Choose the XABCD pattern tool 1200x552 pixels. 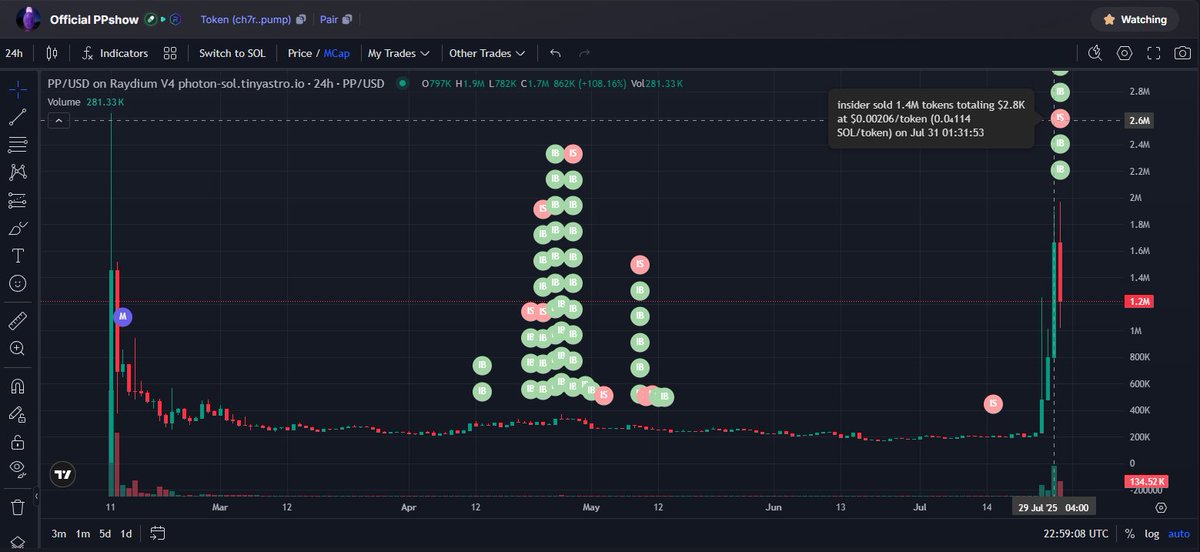point(17,173)
